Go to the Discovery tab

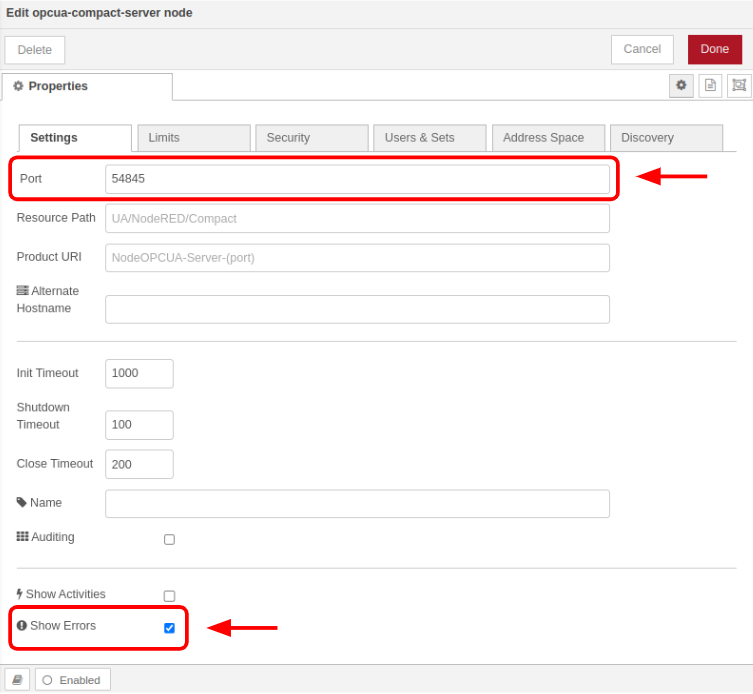[667, 138]
